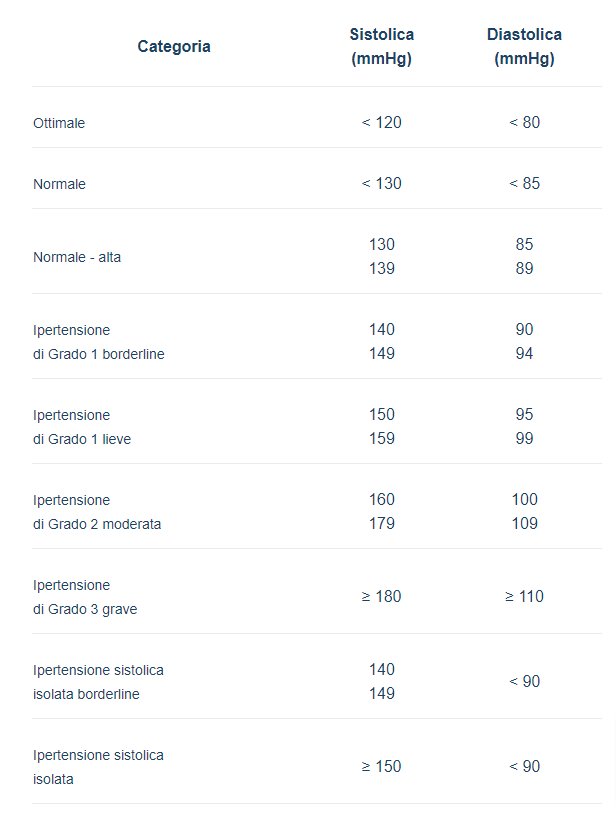Click the ≥ 110 diastolic value

click(524, 596)
